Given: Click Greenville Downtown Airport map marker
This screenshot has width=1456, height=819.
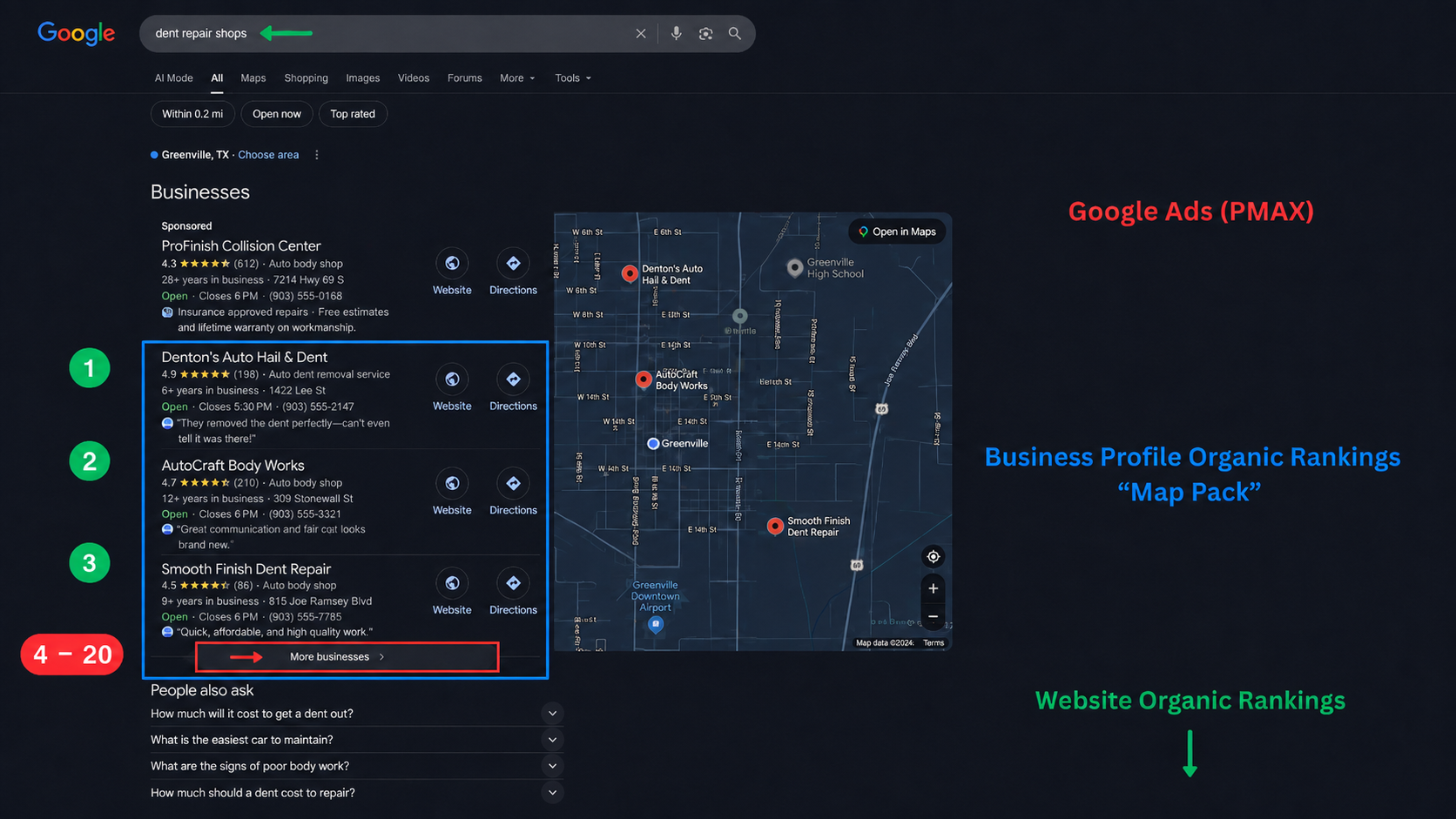Looking at the screenshot, I should click(x=656, y=624).
